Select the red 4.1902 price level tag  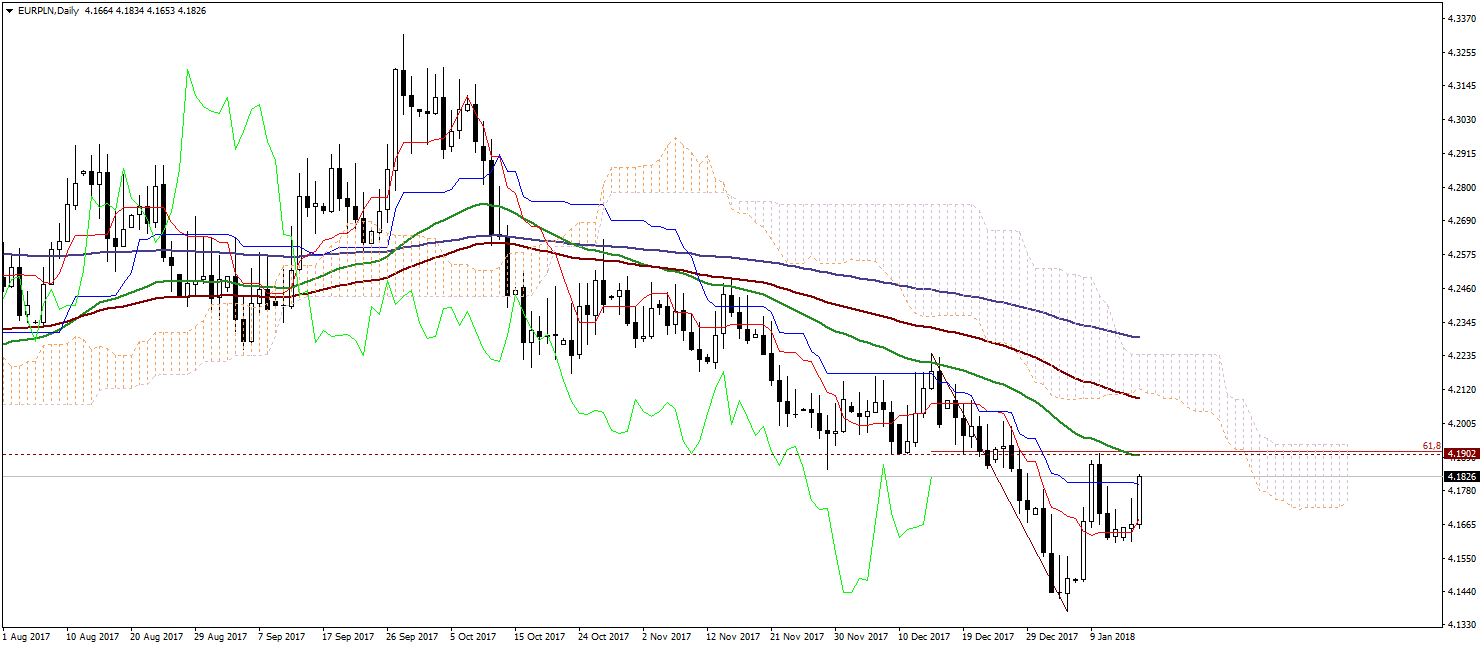pos(1461,454)
